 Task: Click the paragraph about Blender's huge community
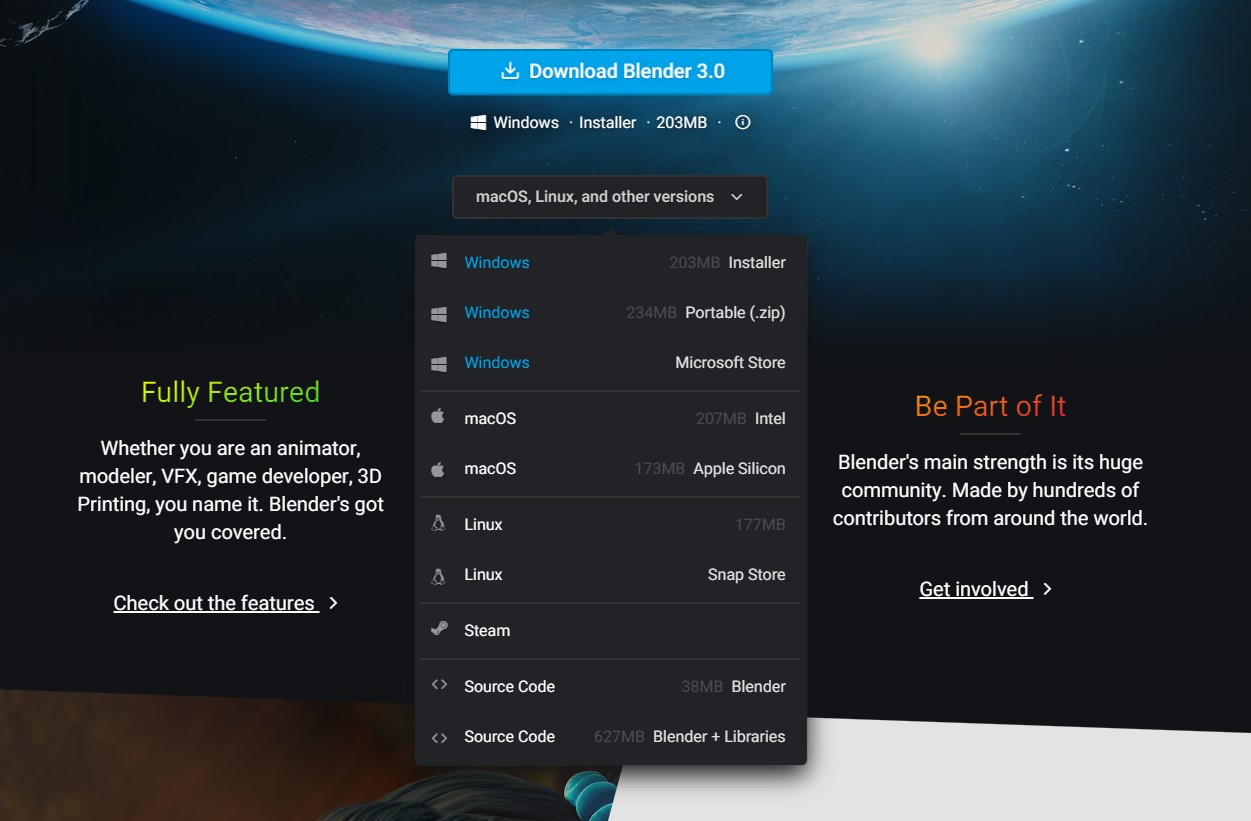(990, 490)
